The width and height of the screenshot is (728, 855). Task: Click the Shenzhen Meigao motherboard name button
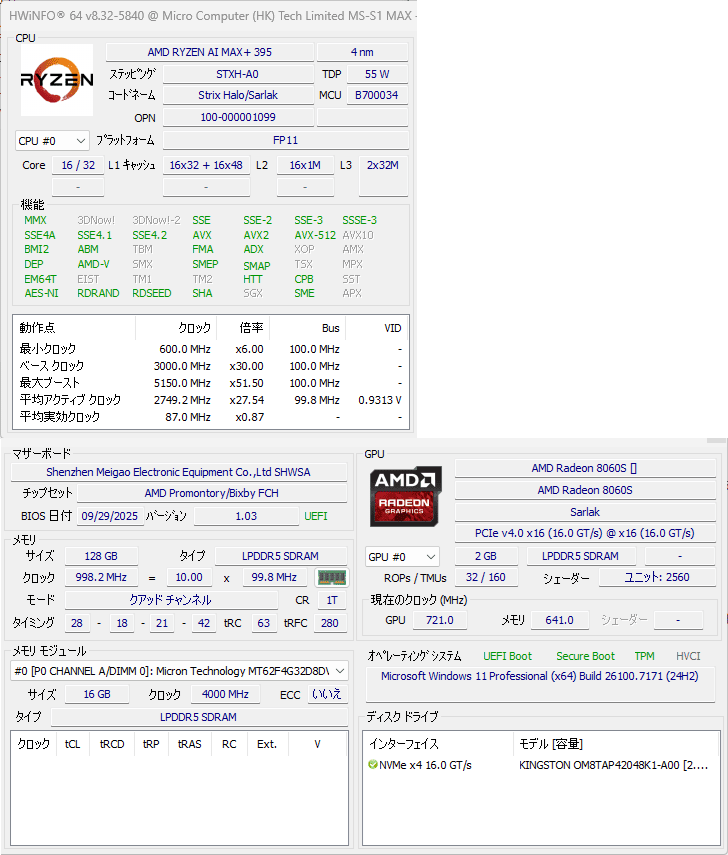click(178, 472)
